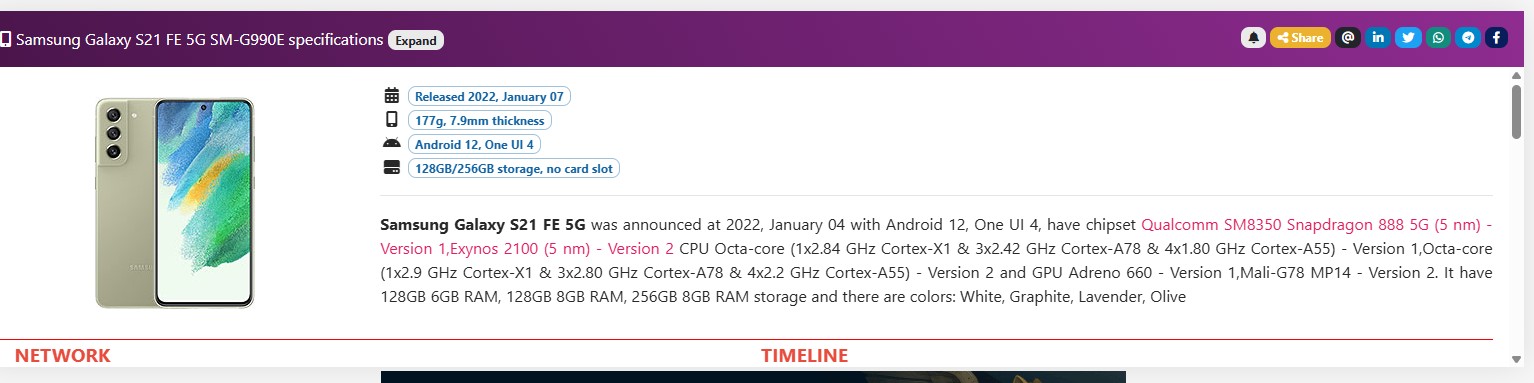Click the phone icon beside the title
Viewport: 1534px width, 383px height.
pos(5,40)
